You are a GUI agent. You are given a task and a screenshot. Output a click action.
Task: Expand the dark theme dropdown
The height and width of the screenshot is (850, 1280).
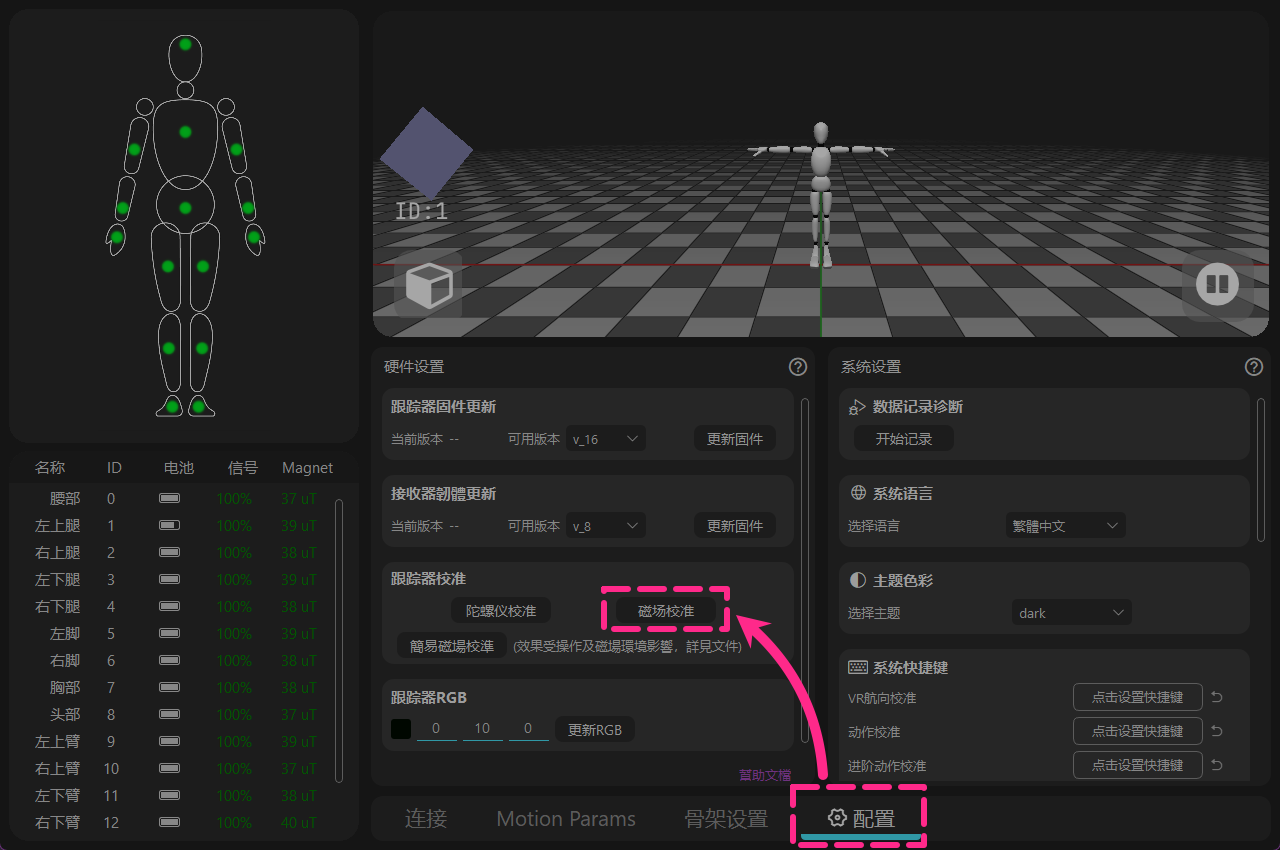click(x=1072, y=612)
